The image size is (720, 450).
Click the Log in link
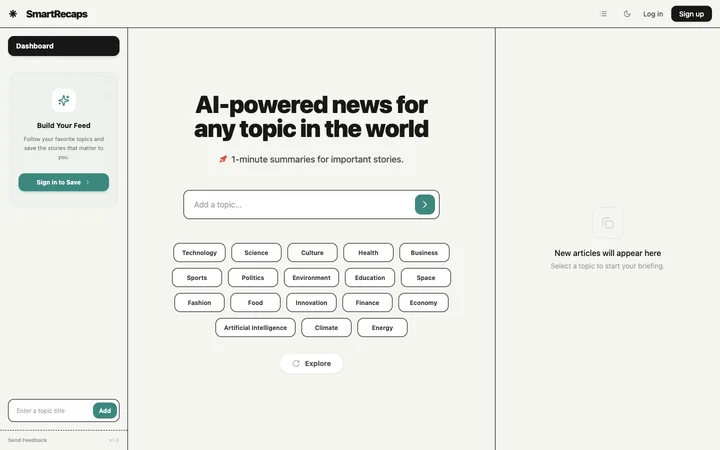pyautogui.click(x=652, y=14)
